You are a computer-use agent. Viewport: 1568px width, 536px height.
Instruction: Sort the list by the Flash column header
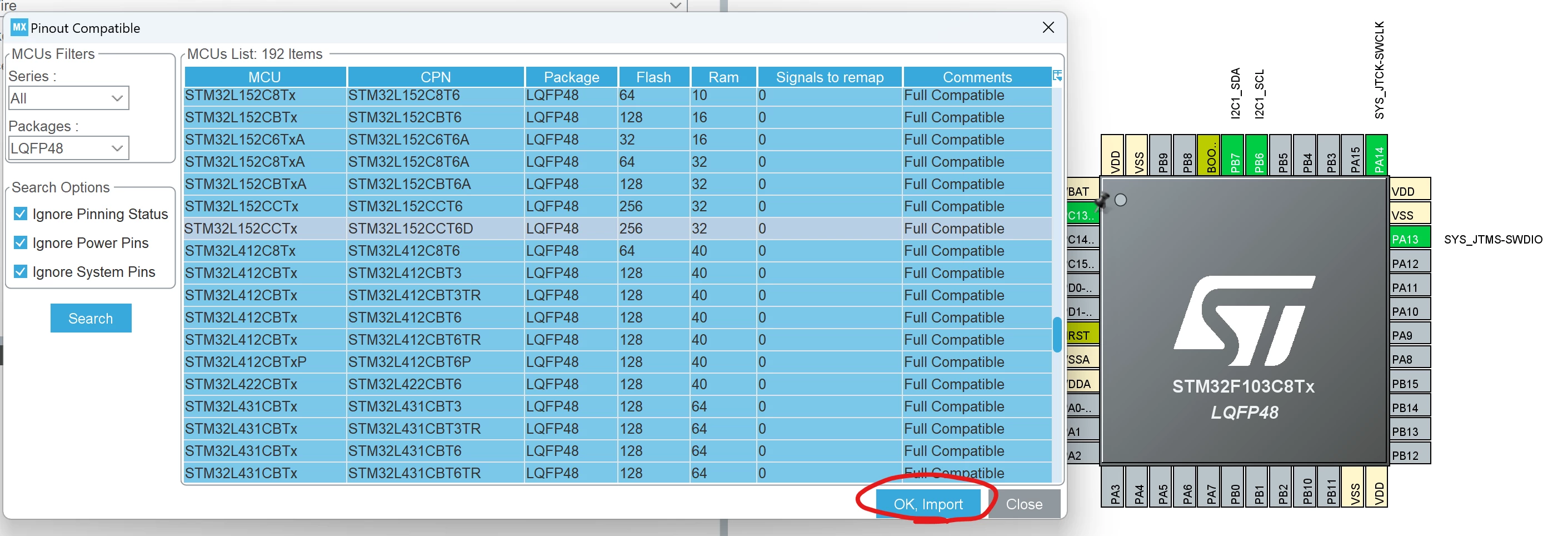(x=654, y=77)
